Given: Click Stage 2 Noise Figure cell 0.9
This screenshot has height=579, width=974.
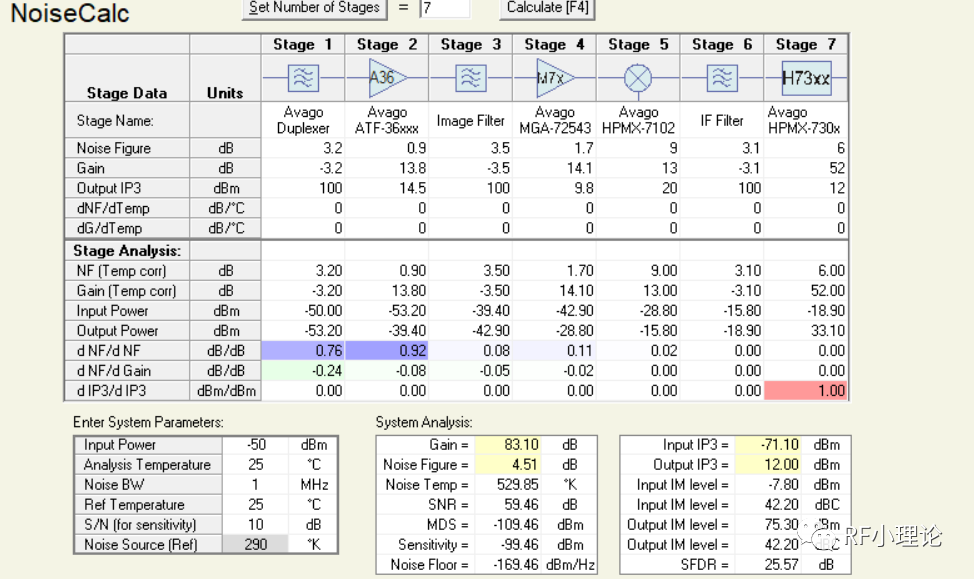Looking at the screenshot, I should click(x=386, y=148).
